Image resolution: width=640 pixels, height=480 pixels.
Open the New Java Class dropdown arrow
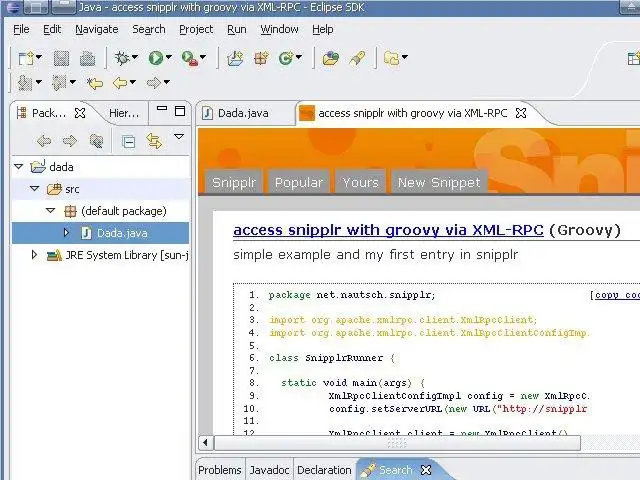tap(299, 57)
